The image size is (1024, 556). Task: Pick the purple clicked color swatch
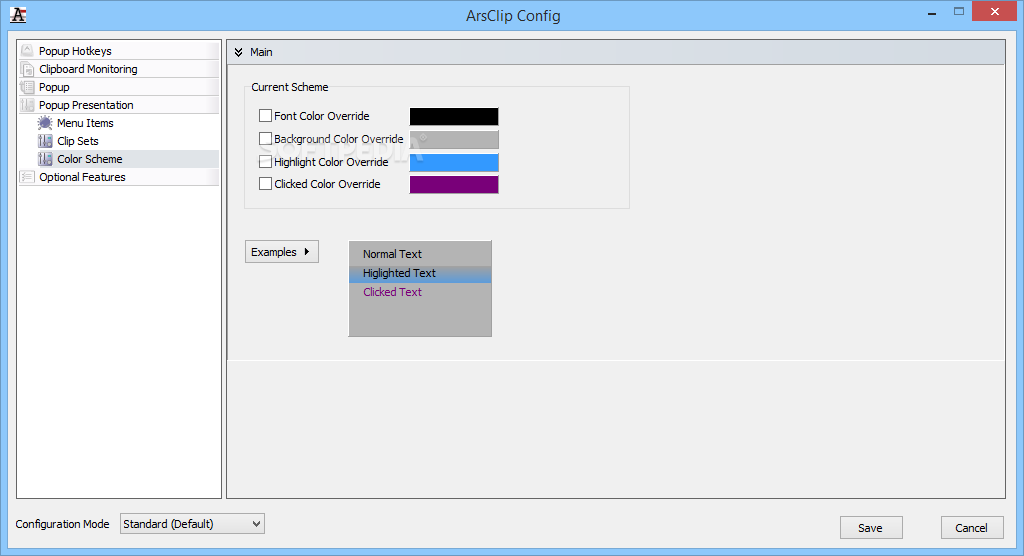[454, 184]
